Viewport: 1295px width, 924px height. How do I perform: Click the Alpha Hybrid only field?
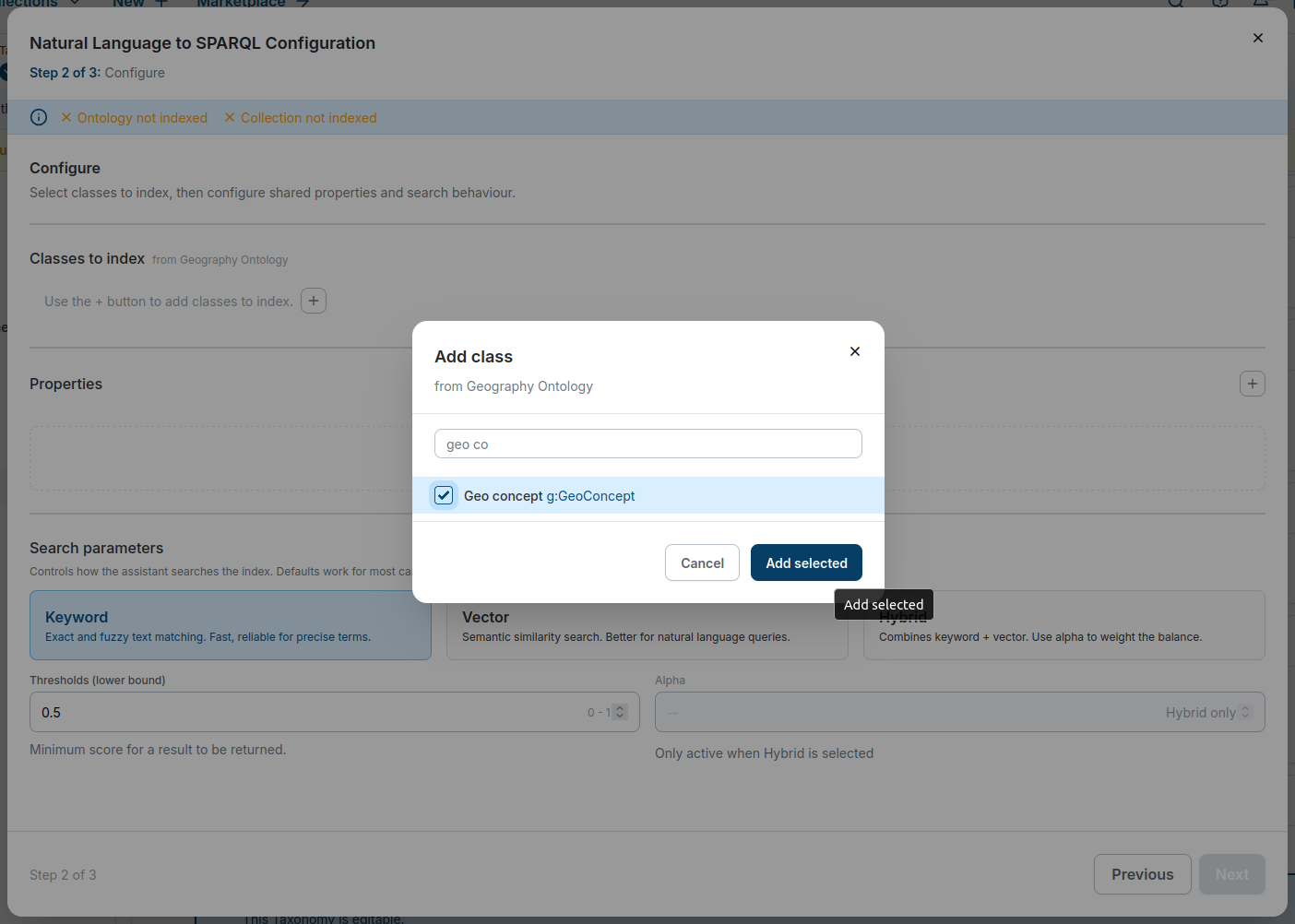coord(960,712)
